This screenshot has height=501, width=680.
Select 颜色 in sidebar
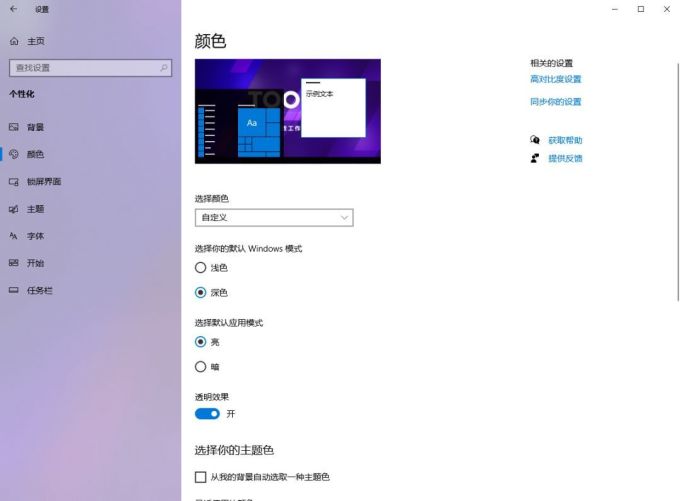pos(36,154)
